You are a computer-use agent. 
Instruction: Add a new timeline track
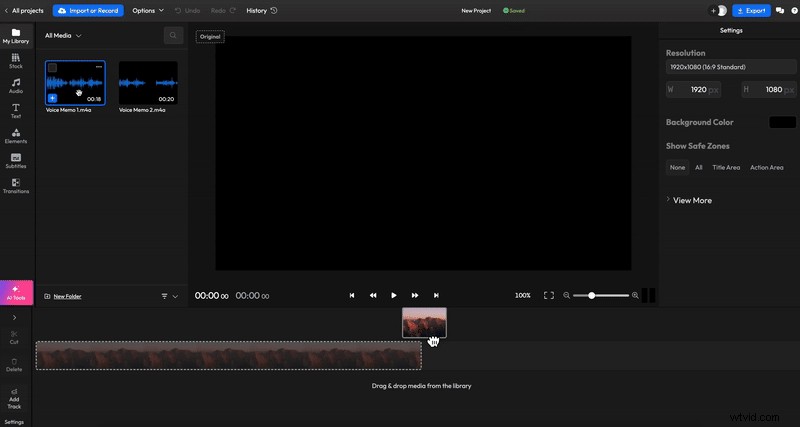[x=14, y=399]
